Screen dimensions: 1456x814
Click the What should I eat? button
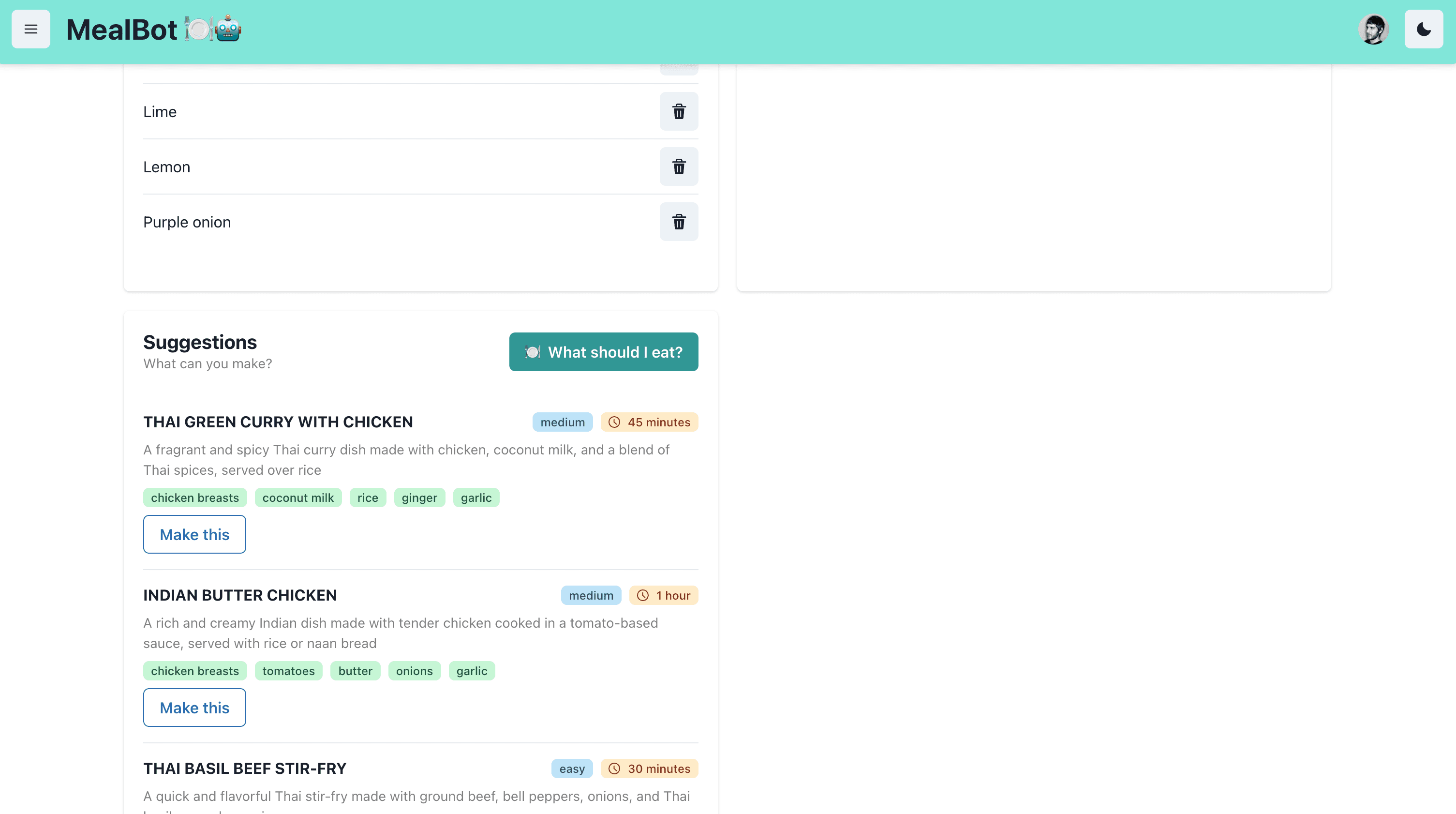[603, 352]
